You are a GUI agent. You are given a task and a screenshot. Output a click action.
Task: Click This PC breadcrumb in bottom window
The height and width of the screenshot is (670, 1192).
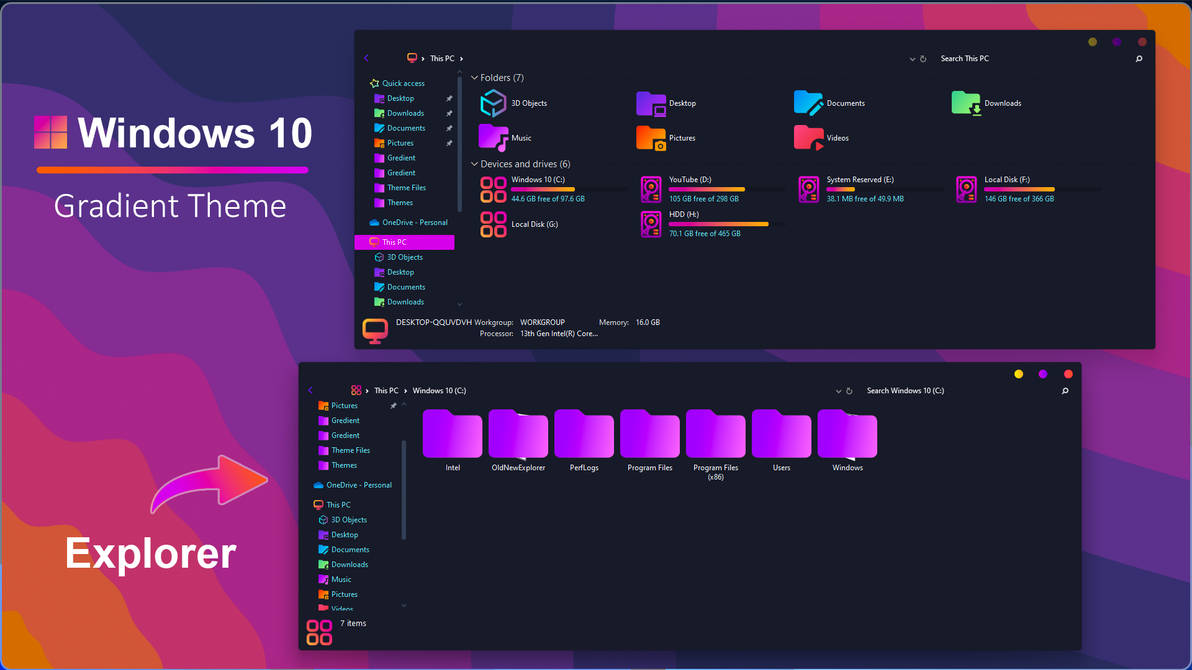point(386,391)
